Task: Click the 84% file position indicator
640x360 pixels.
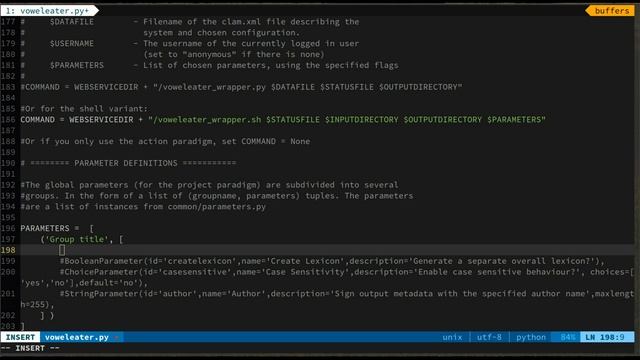Action: point(567,337)
